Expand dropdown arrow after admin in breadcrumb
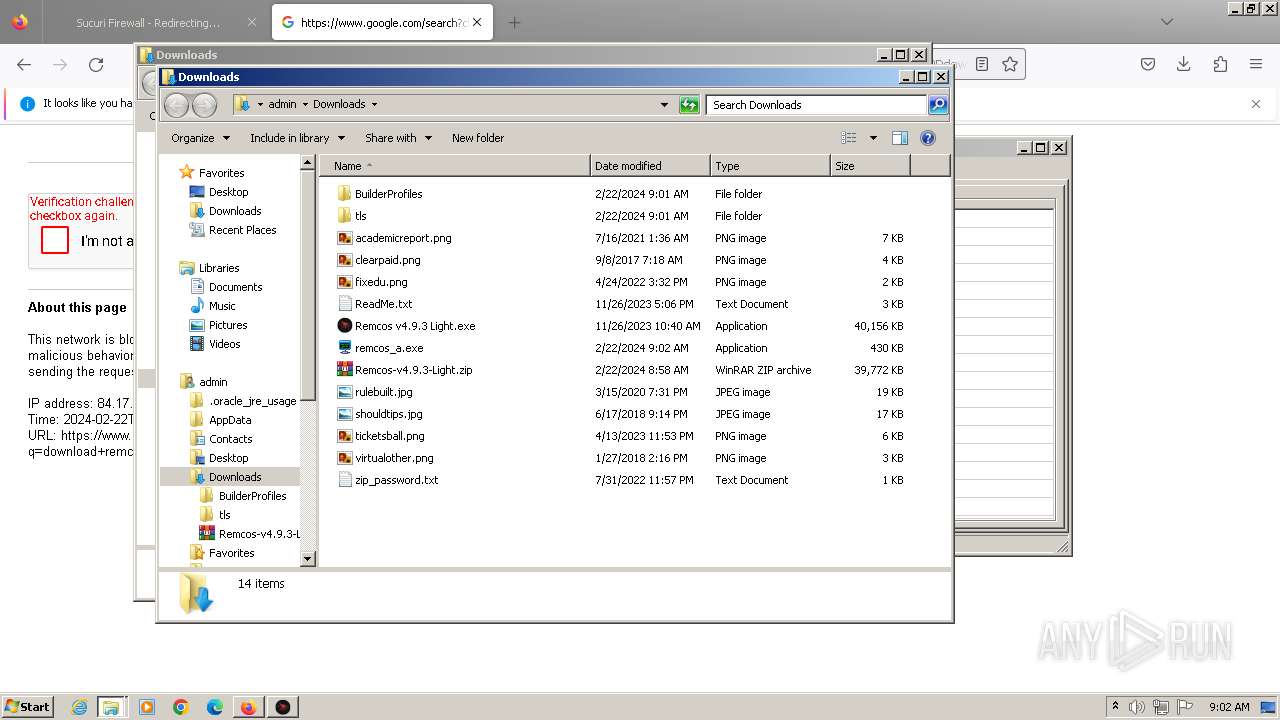 pyautogui.click(x=304, y=104)
